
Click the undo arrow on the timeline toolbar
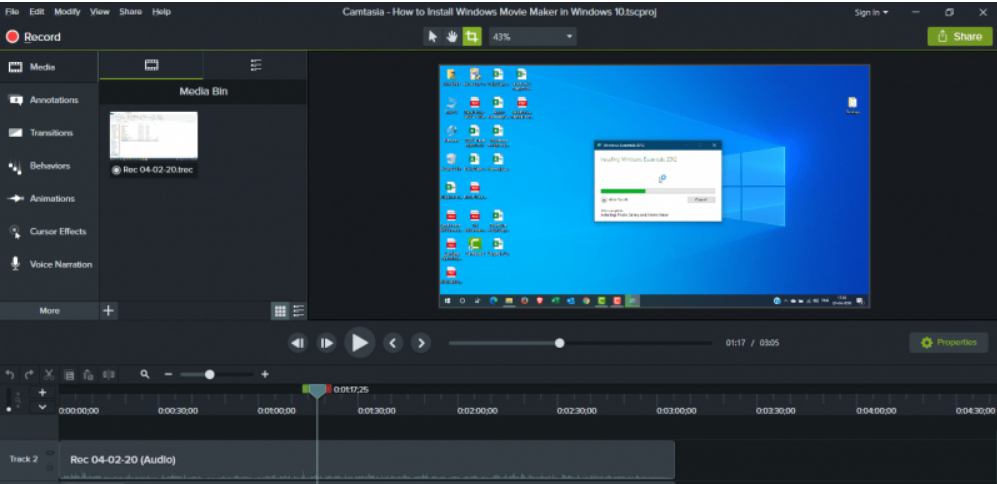pos(10,374)
